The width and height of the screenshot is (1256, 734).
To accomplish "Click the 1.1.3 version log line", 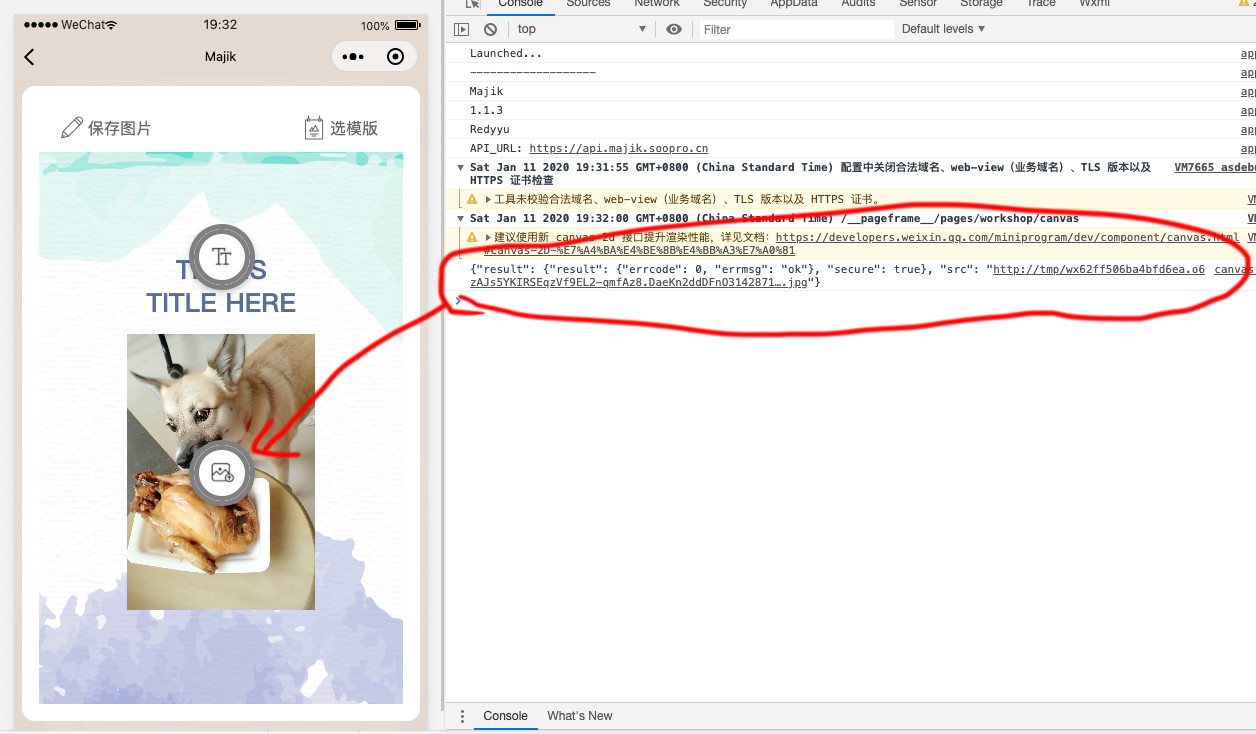I will [x=486, y=111].
